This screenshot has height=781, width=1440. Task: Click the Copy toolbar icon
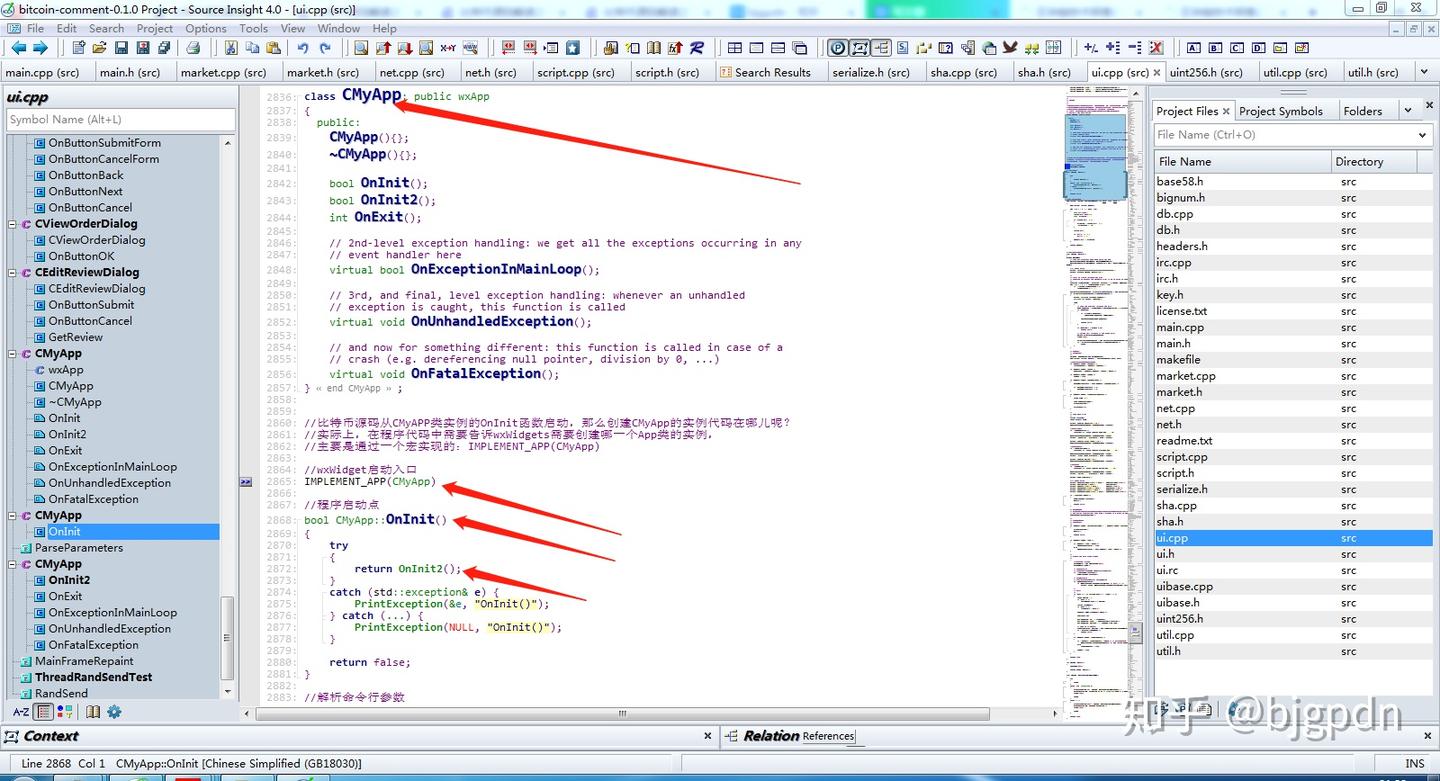[252, 48]
